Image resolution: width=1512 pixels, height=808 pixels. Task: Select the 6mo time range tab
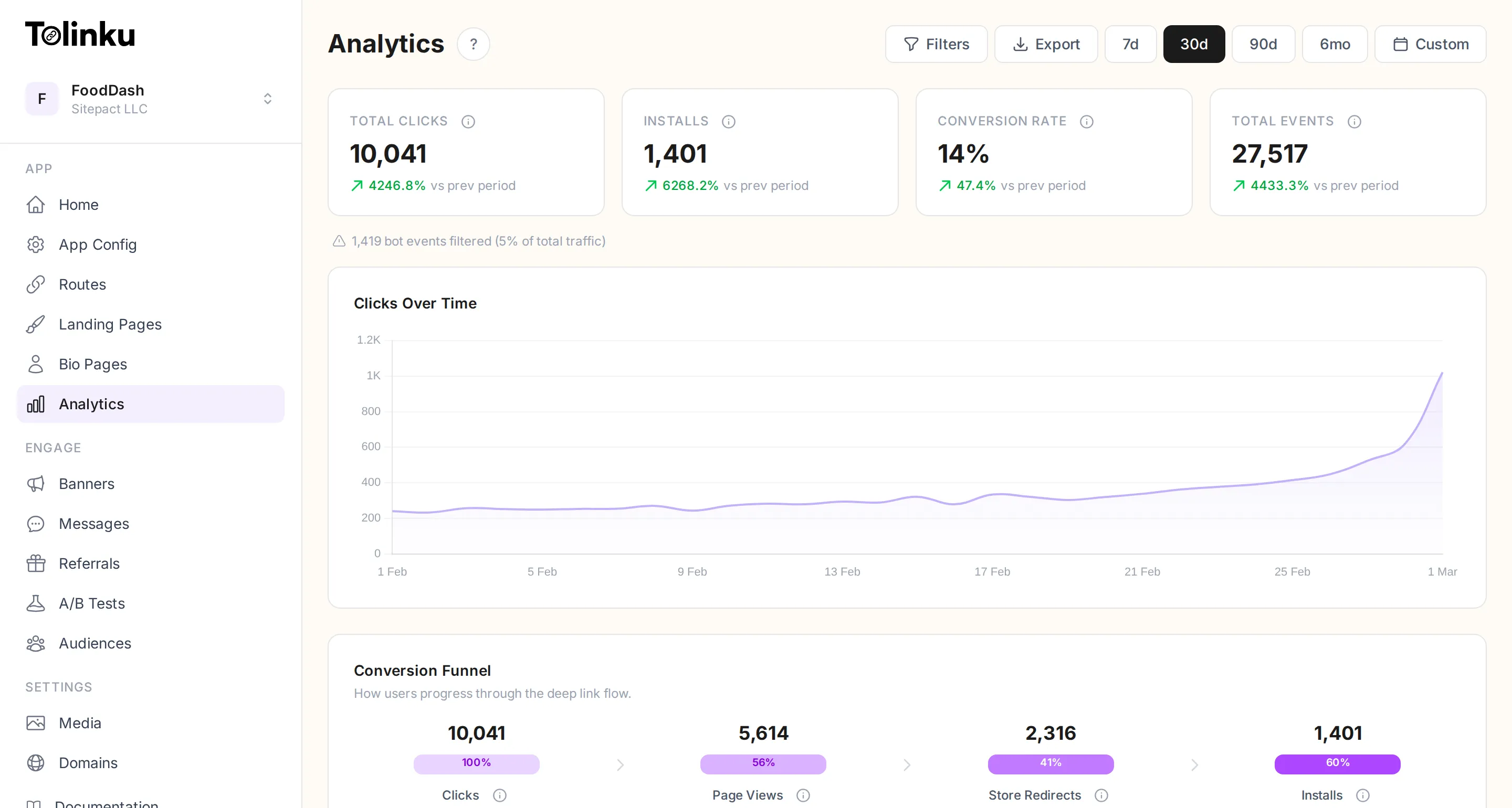click(1335, 44)
